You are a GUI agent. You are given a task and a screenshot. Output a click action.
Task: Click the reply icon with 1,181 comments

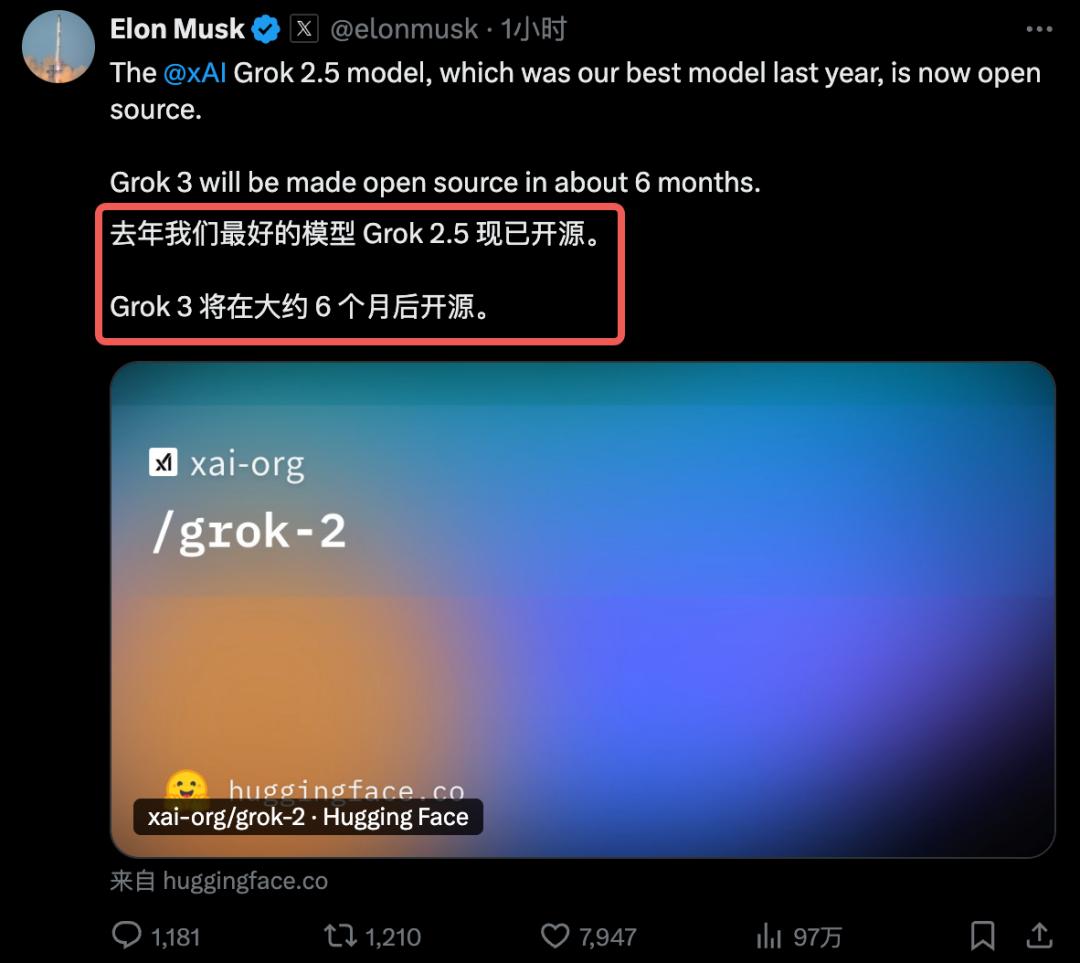(x=126, y=935)
